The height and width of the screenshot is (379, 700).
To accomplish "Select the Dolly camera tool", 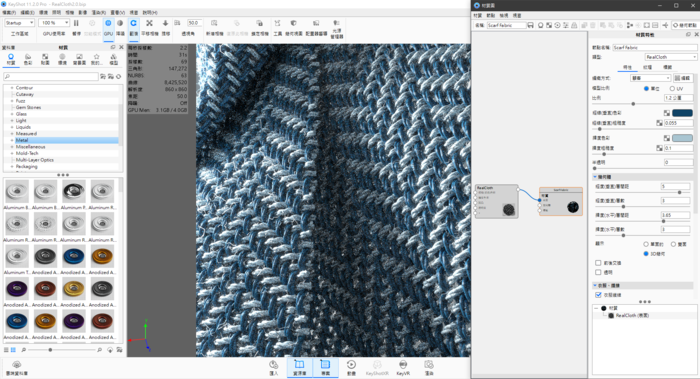I will click(165, 23).
